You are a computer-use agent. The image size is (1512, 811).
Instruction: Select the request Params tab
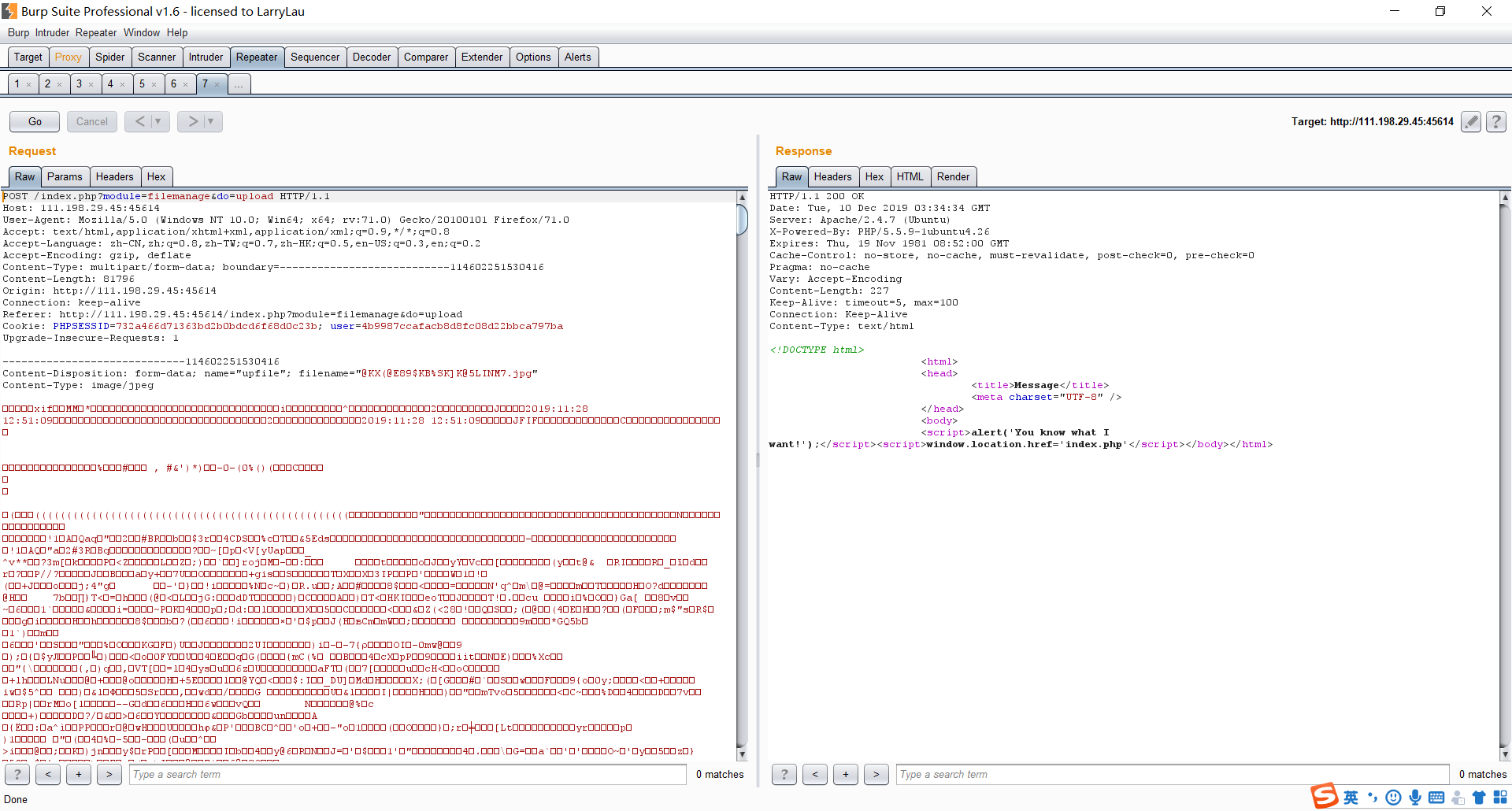(64, 176)
